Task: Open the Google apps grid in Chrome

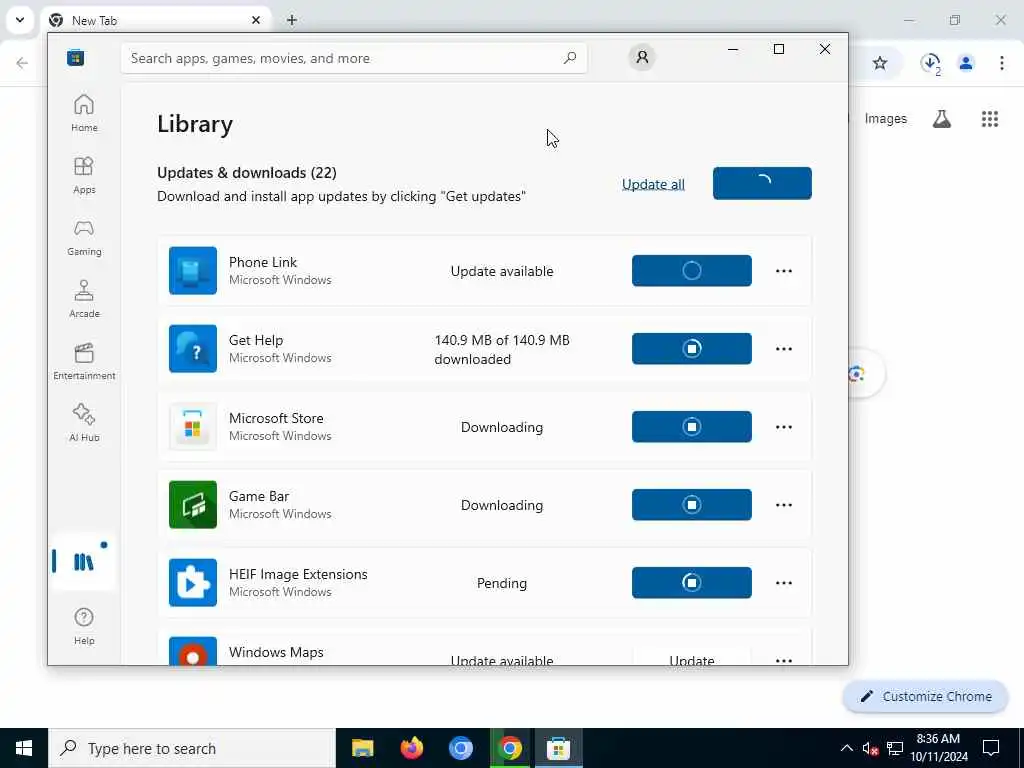Action: 990,119
